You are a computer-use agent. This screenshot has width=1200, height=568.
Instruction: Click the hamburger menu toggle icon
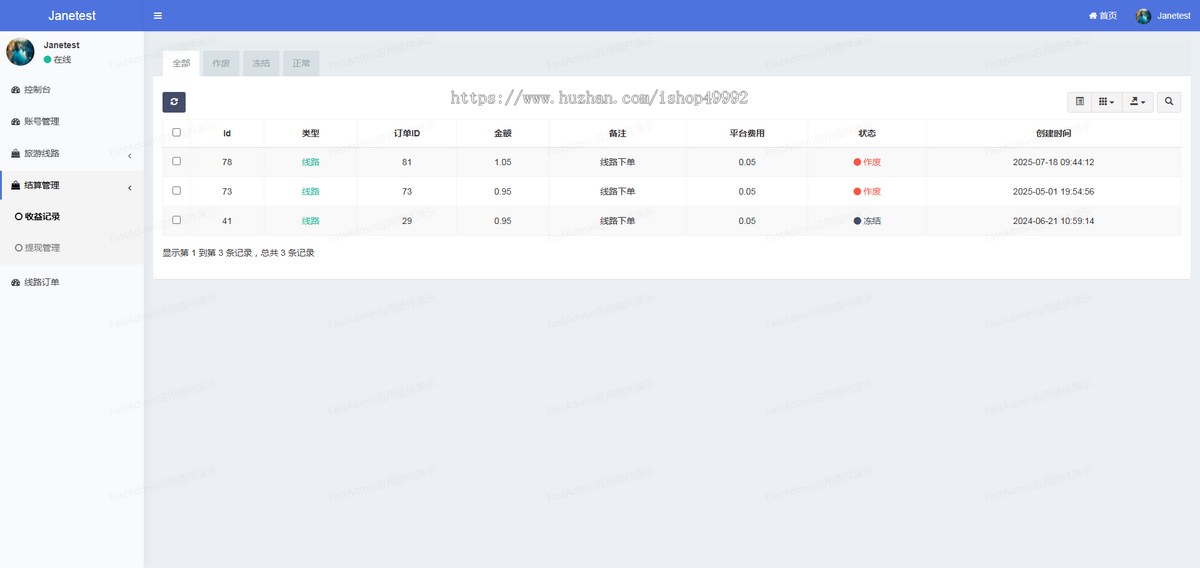pos(158,16)
